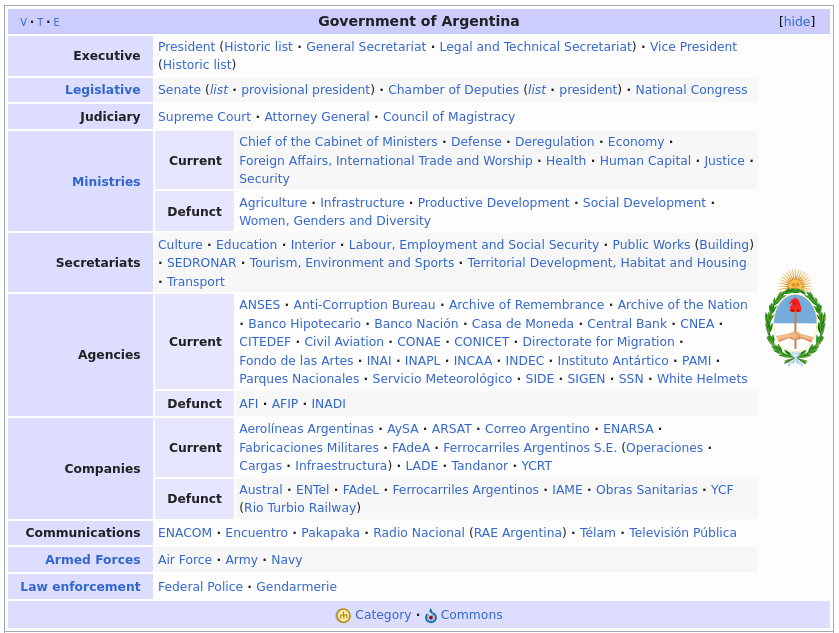Open Legal and Technical Secretariat link
Screen dimensions: 839x633
[x=536, y=47]
